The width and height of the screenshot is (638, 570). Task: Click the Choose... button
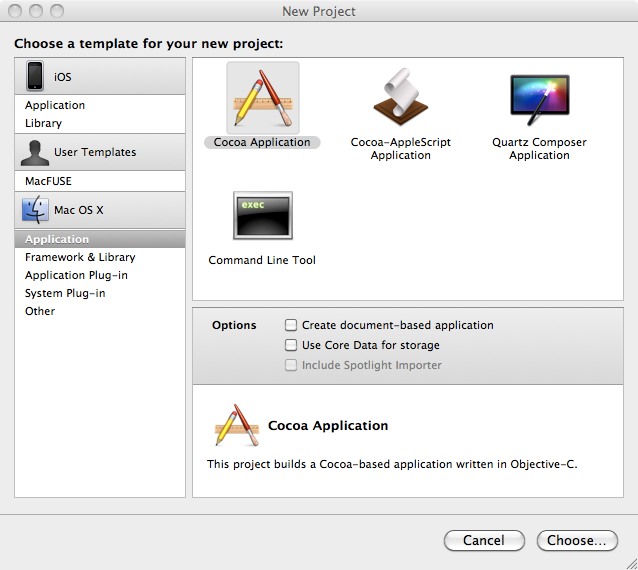576,540
